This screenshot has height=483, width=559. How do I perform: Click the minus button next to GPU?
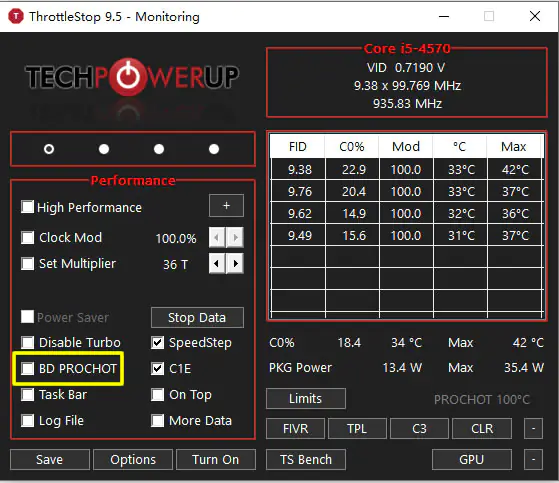(533, 459)
